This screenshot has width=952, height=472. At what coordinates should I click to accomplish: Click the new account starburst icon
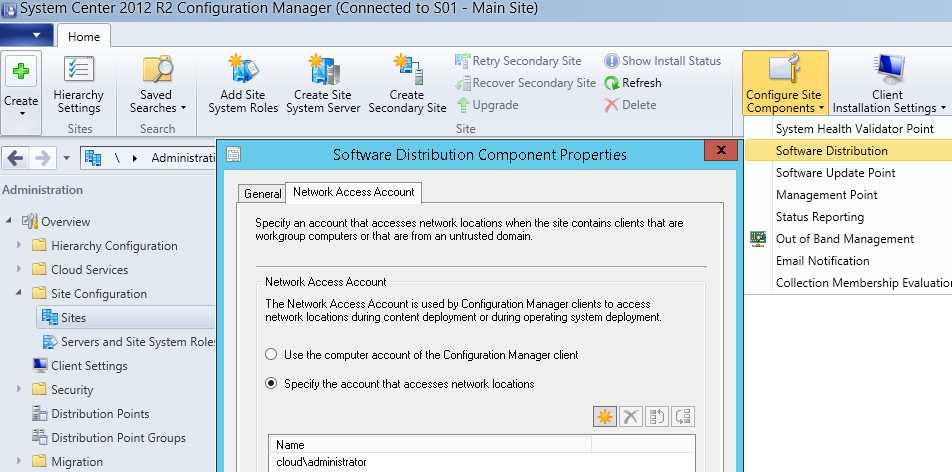point(605,416)
